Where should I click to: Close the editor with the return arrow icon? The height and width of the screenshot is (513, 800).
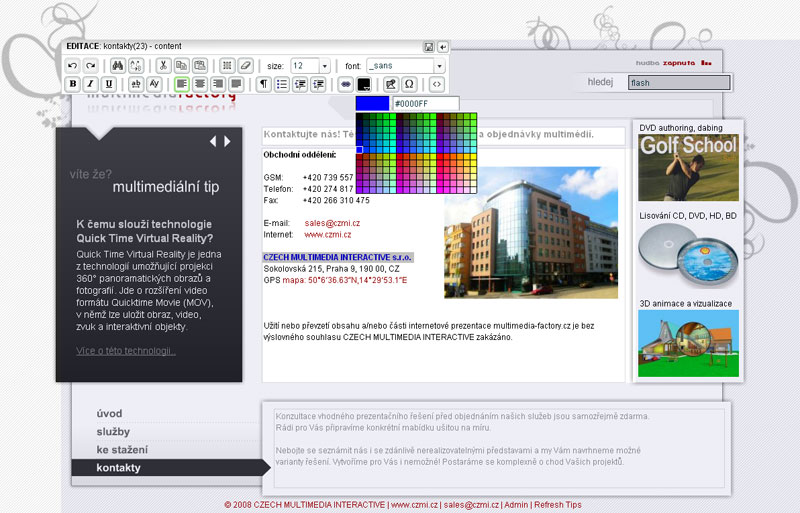click(443, 47)
